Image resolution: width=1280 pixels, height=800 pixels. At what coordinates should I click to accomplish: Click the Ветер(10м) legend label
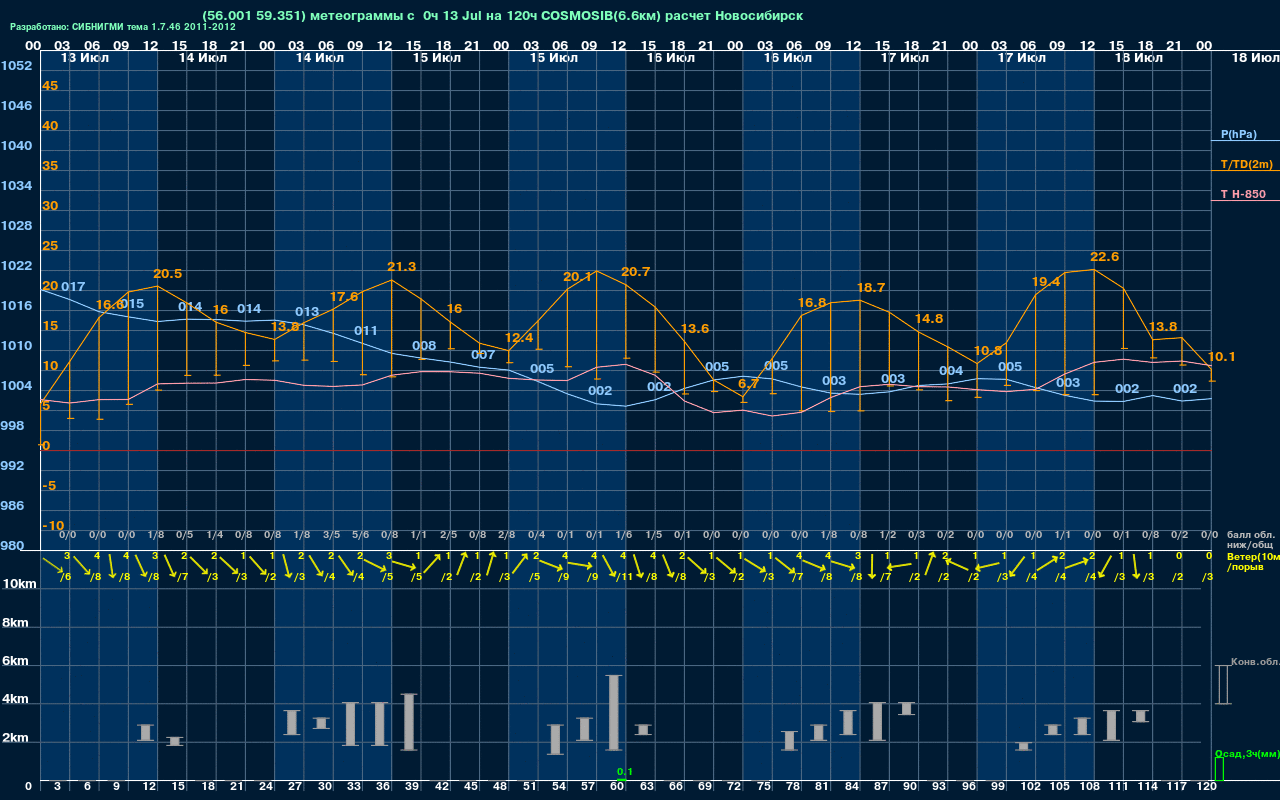pyautogui.click(x=1253, y=555)
